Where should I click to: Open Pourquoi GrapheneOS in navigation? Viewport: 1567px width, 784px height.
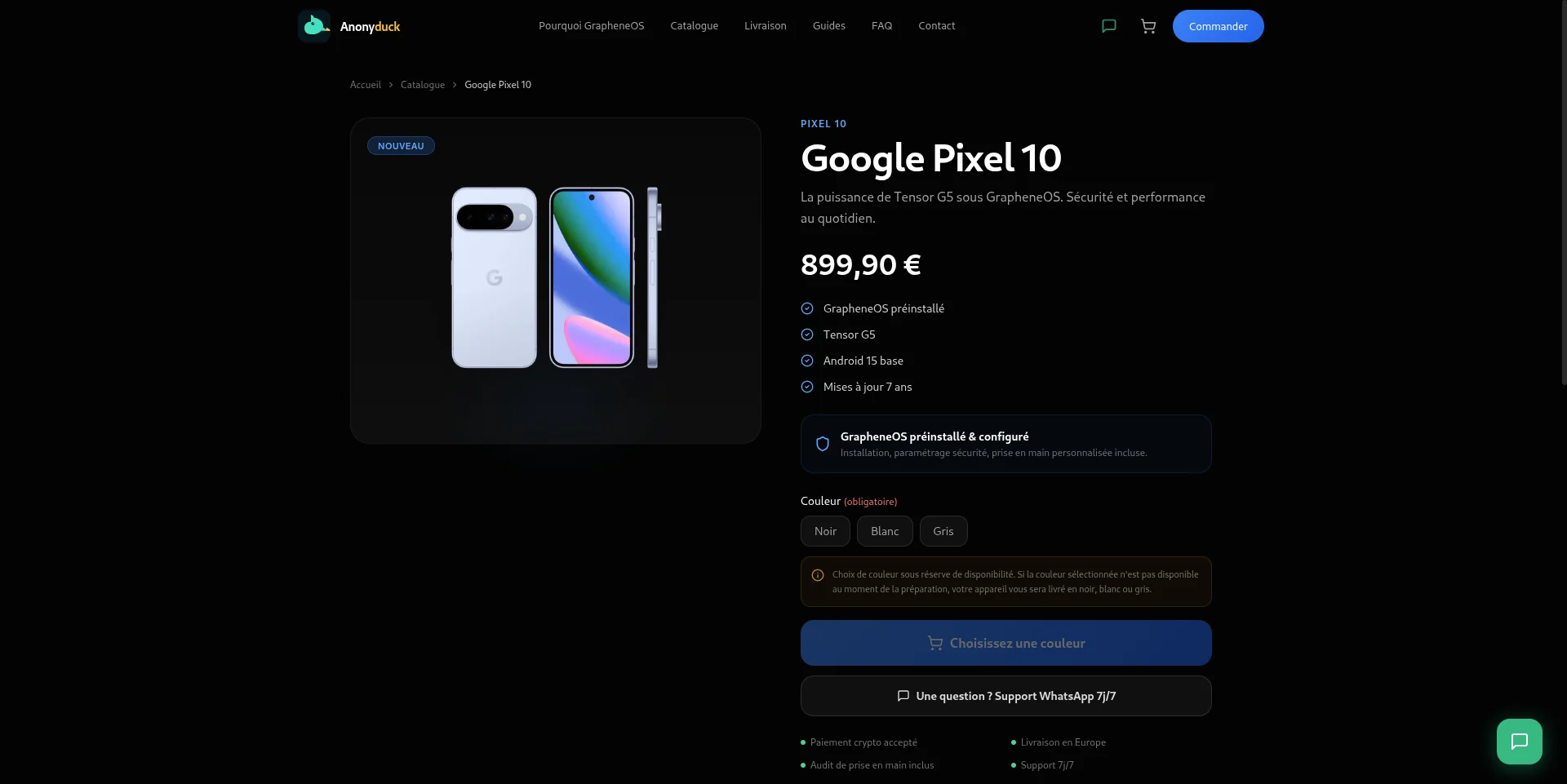coord(592,26)
